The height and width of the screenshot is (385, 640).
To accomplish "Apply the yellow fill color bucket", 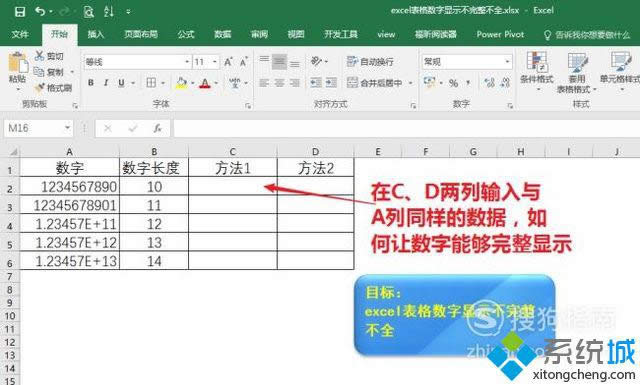I will coord(182,83).
